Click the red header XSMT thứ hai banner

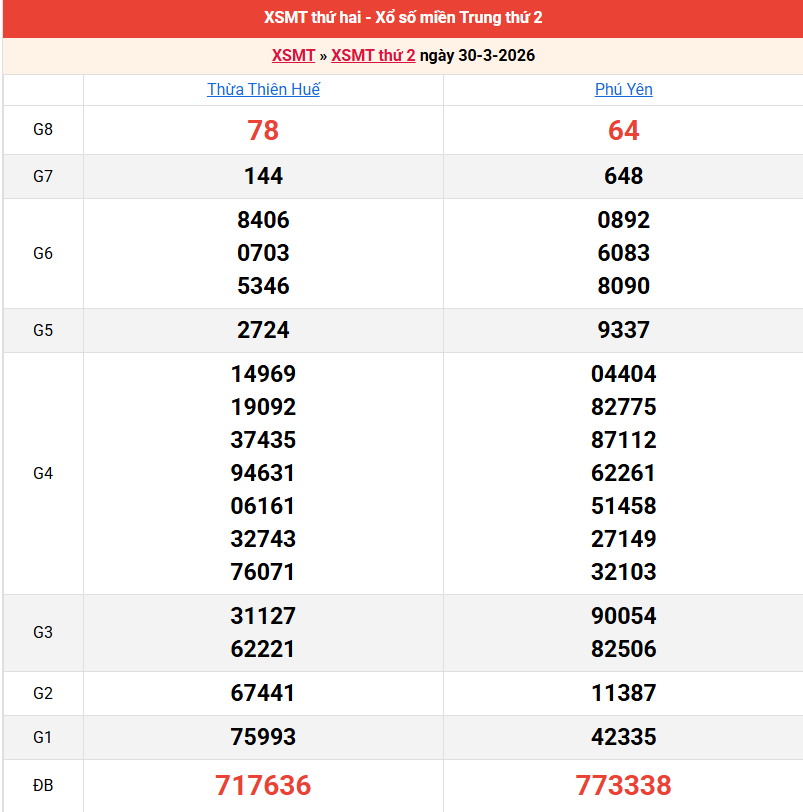(x=401, y=17)
